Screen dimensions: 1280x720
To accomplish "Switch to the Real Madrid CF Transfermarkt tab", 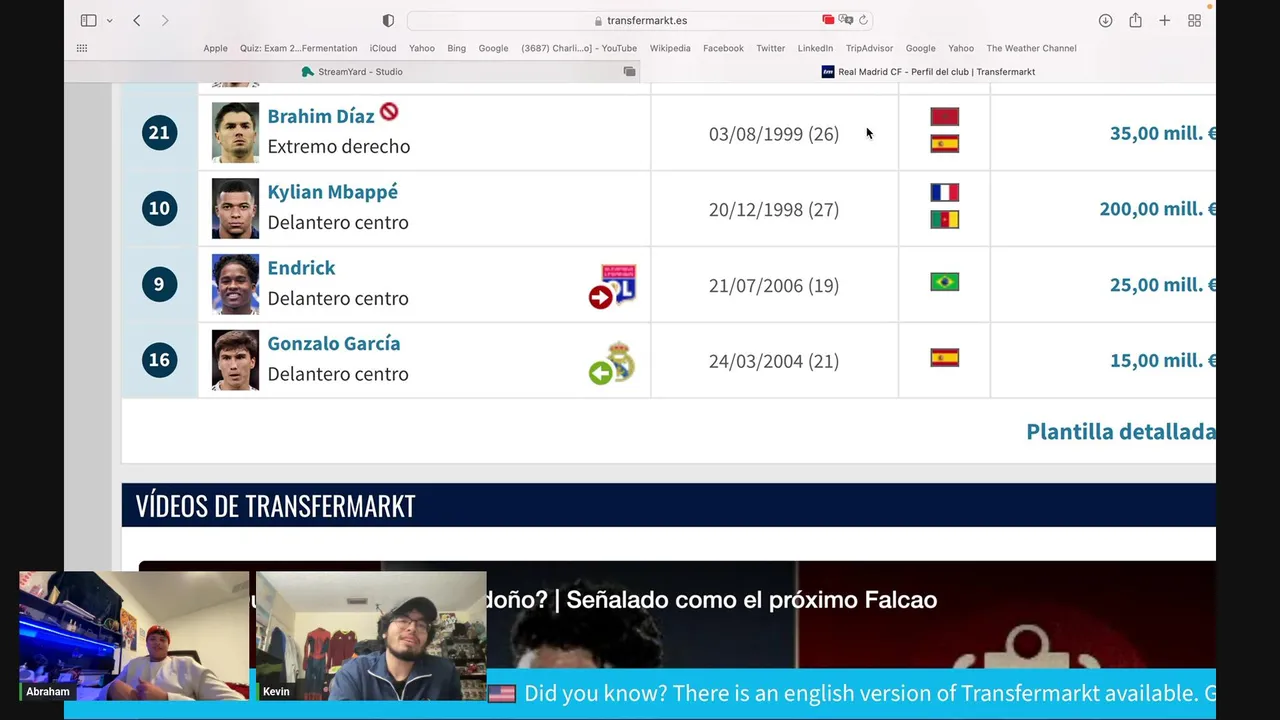I will tap(928, 72).
